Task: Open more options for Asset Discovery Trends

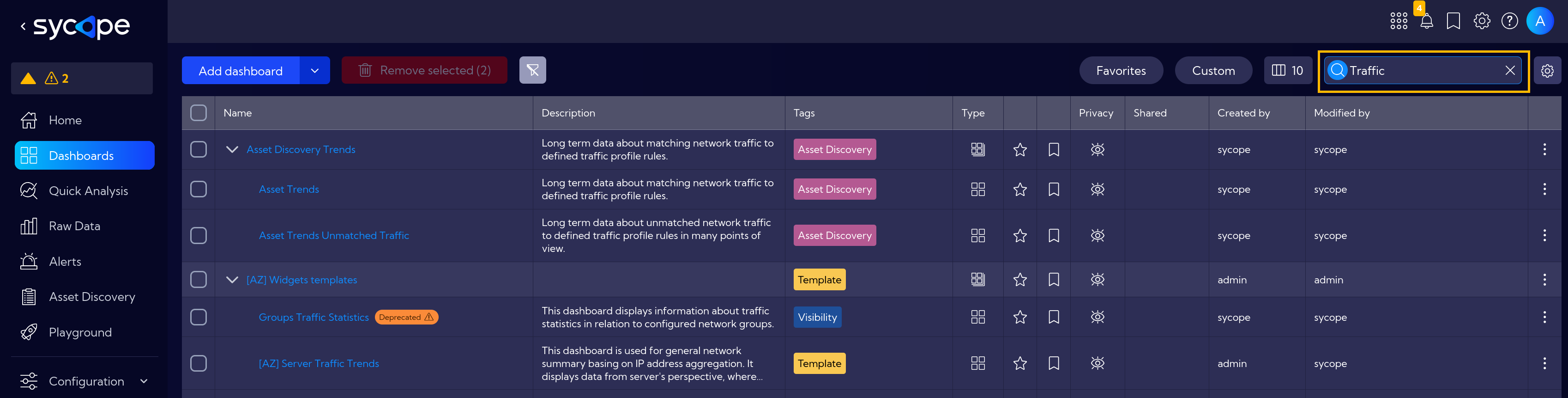Action: coord(1544,149)
